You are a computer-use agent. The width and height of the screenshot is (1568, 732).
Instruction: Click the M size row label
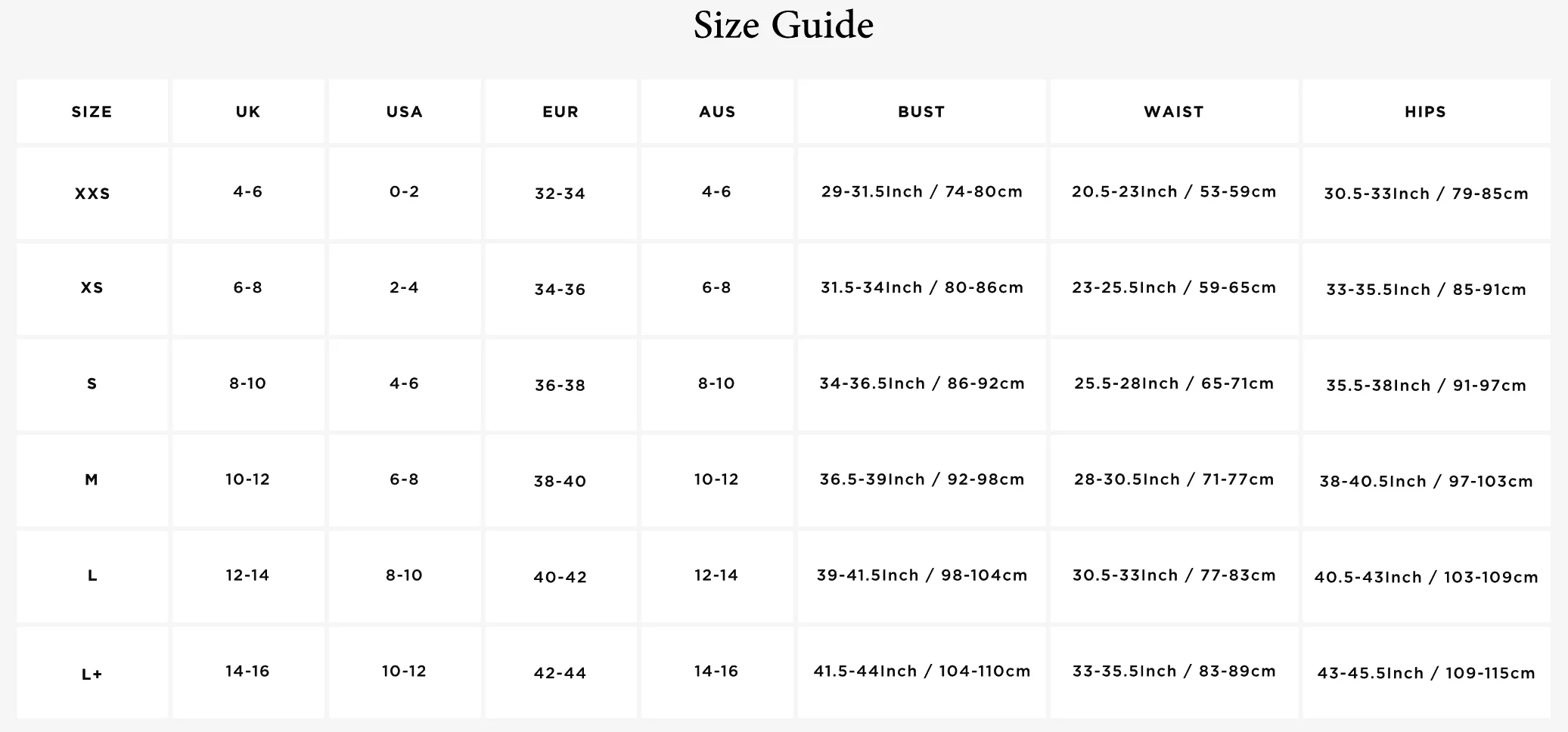(x=92, y=480)
